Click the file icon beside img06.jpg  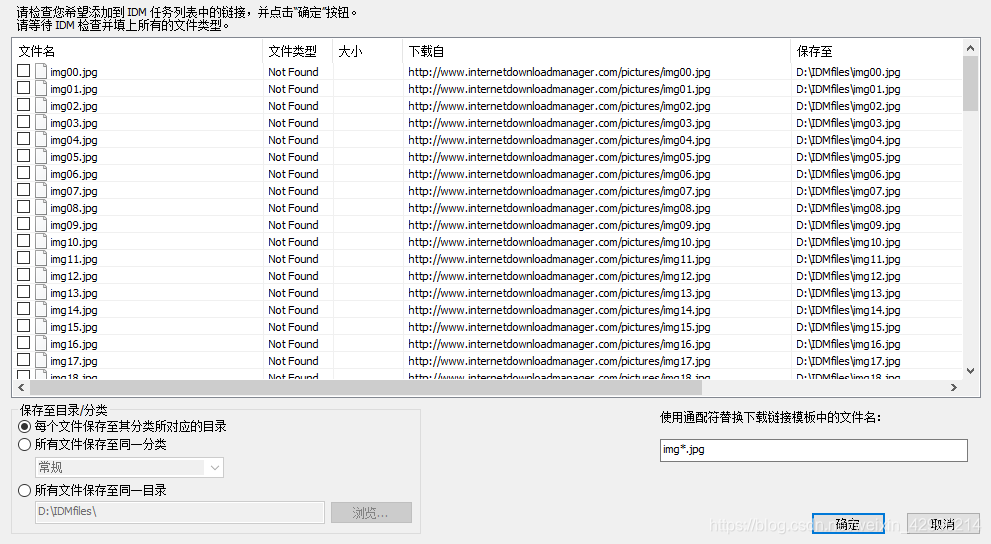(41, 174)
